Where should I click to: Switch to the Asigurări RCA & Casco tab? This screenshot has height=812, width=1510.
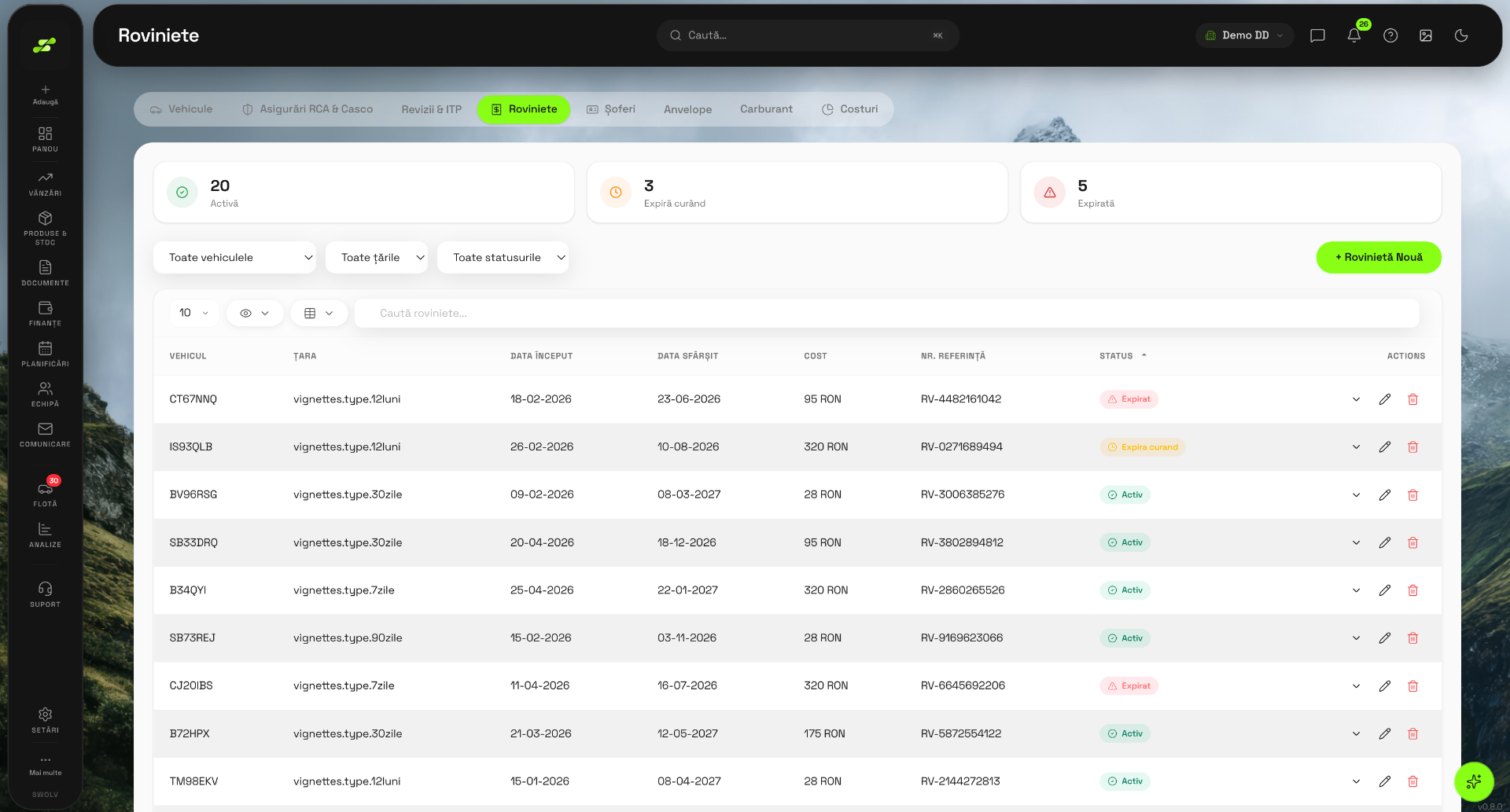pos(308,109)
